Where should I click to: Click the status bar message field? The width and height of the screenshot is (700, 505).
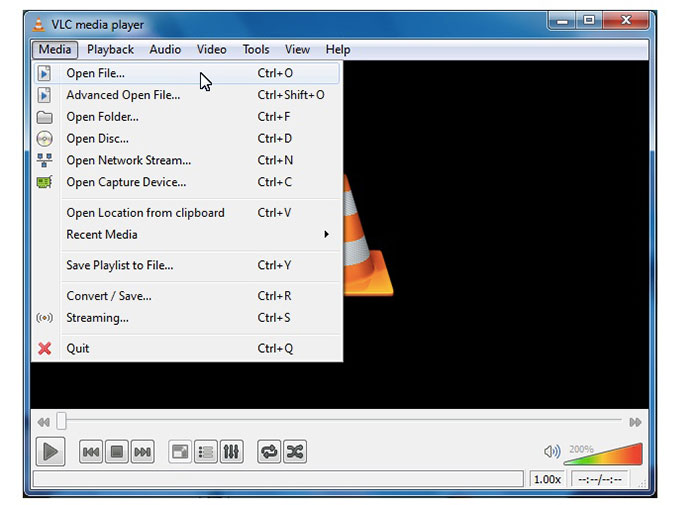pos(278,480)
